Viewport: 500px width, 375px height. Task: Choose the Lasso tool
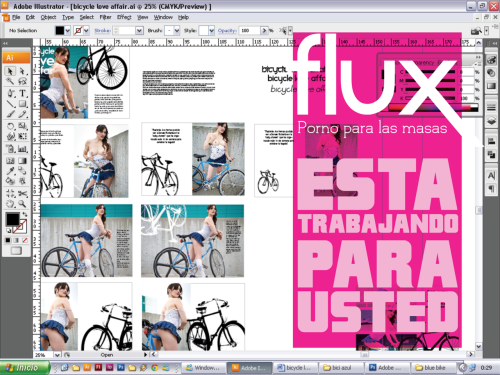[x=22, y=81]
